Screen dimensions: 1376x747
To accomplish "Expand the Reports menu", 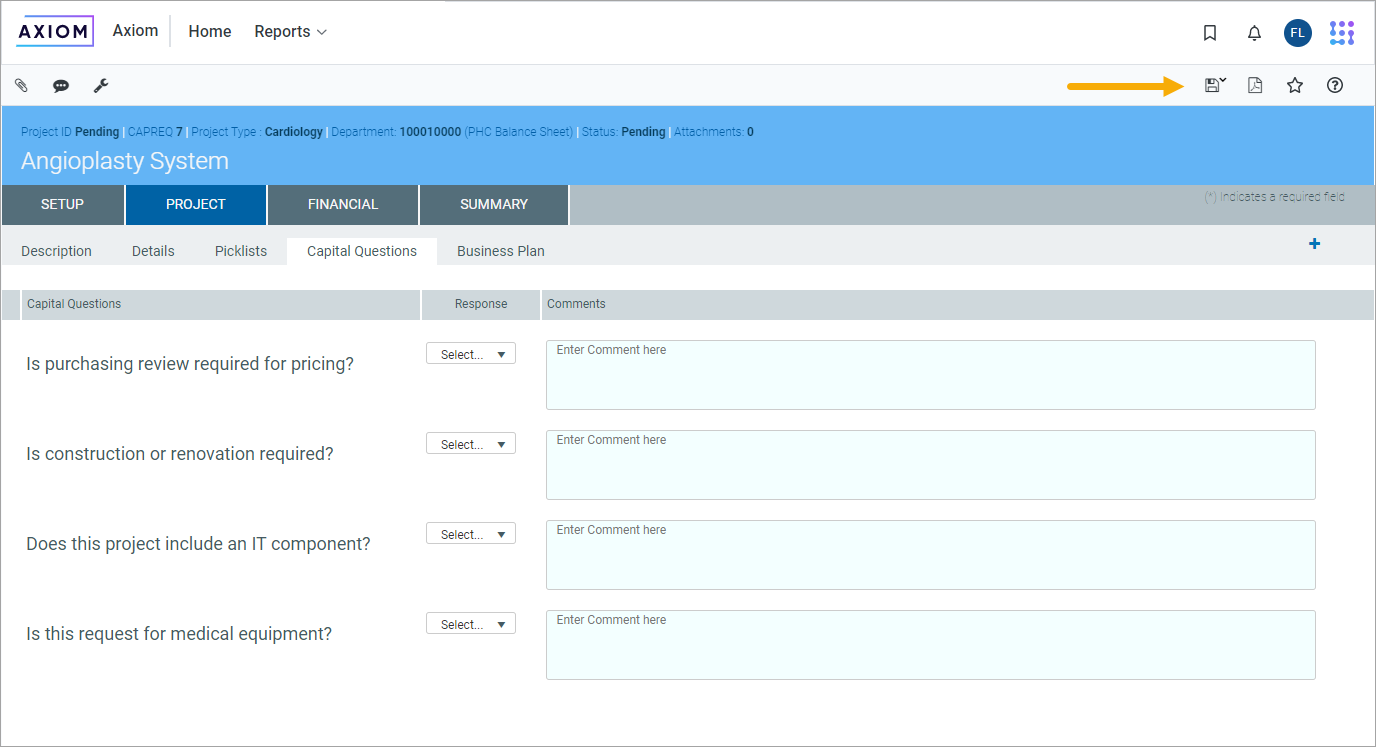I will 290,32.
